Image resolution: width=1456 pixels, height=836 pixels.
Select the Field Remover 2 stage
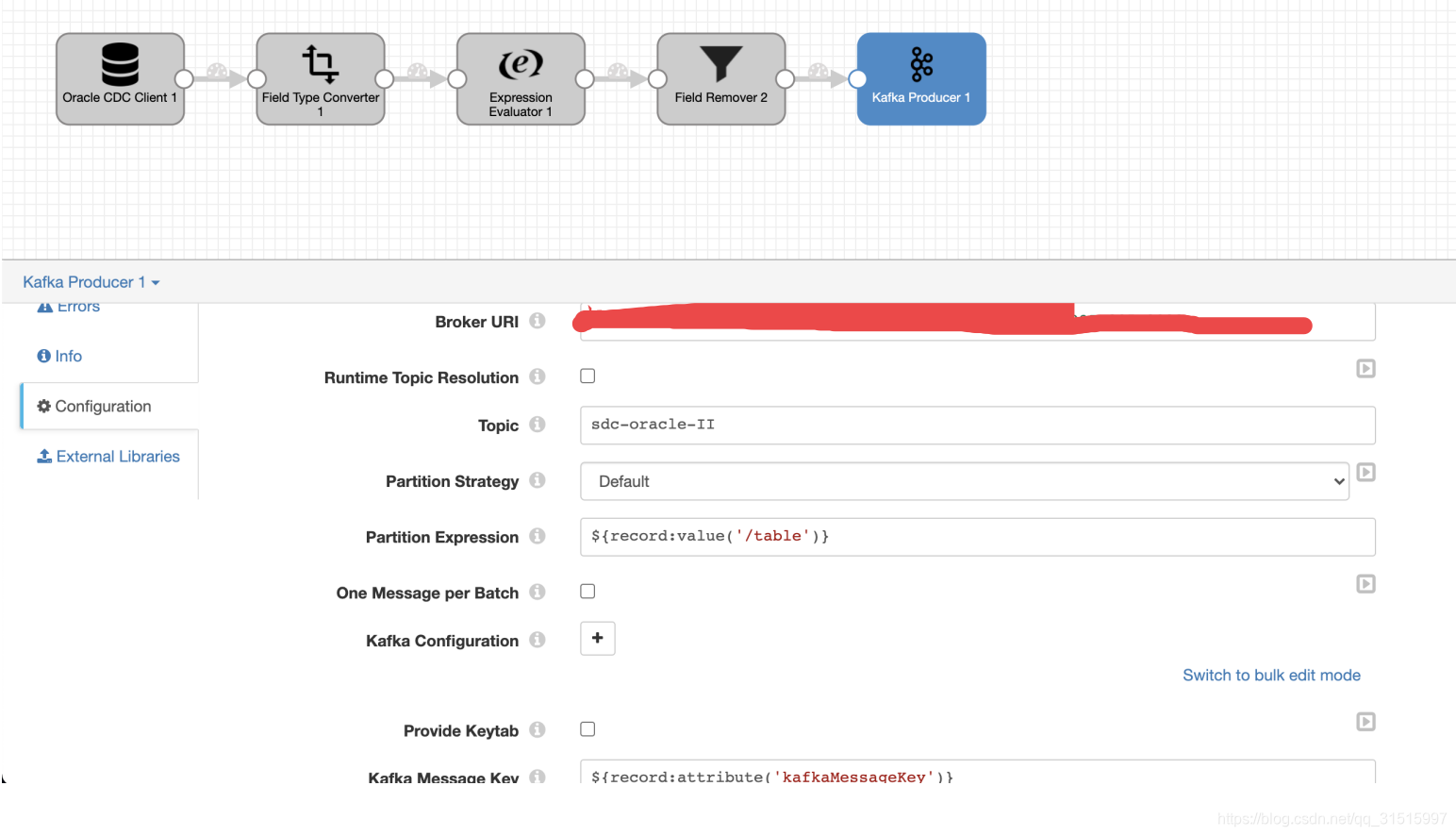[x=721, y=79]
